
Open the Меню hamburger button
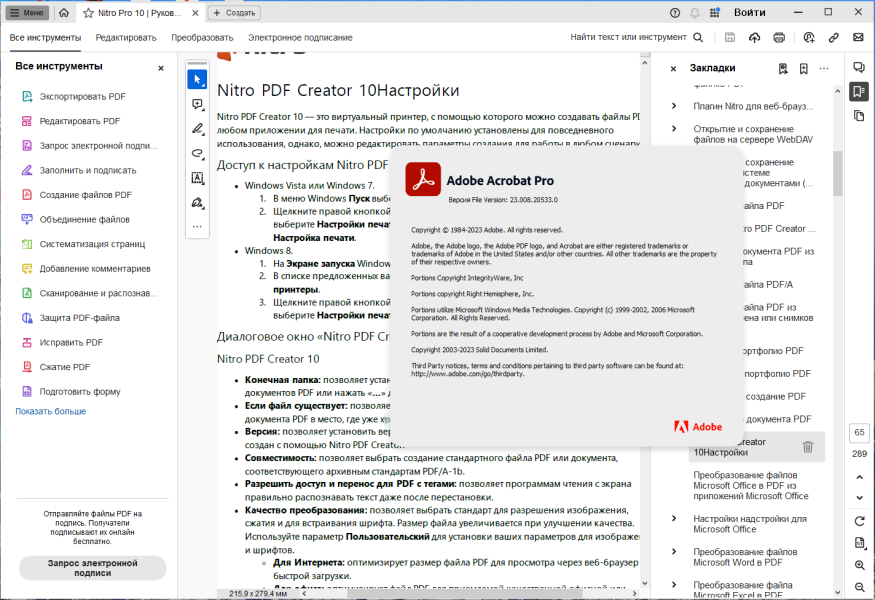coord(27,13)
